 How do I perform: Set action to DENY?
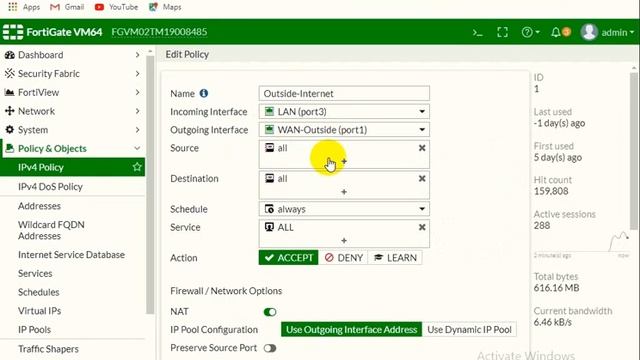coord(343,258)
